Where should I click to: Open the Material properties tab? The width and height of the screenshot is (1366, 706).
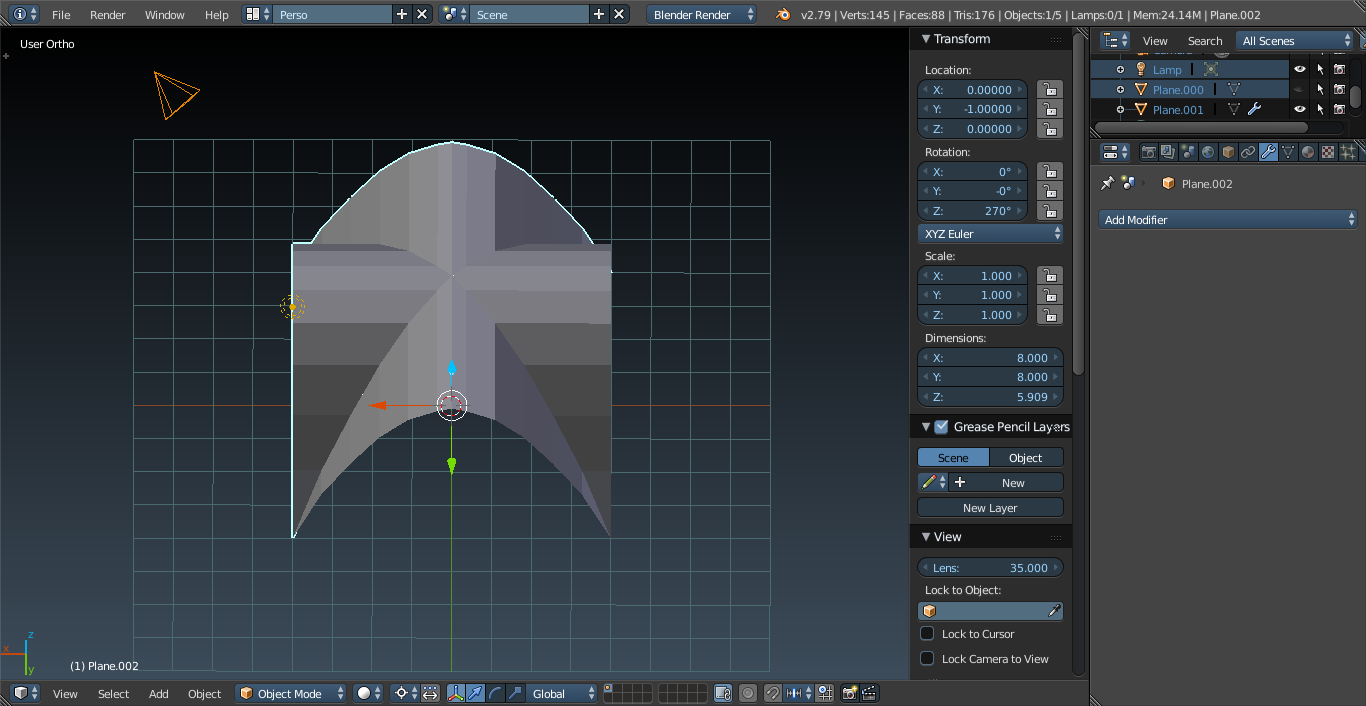[x=1308, y=152]
